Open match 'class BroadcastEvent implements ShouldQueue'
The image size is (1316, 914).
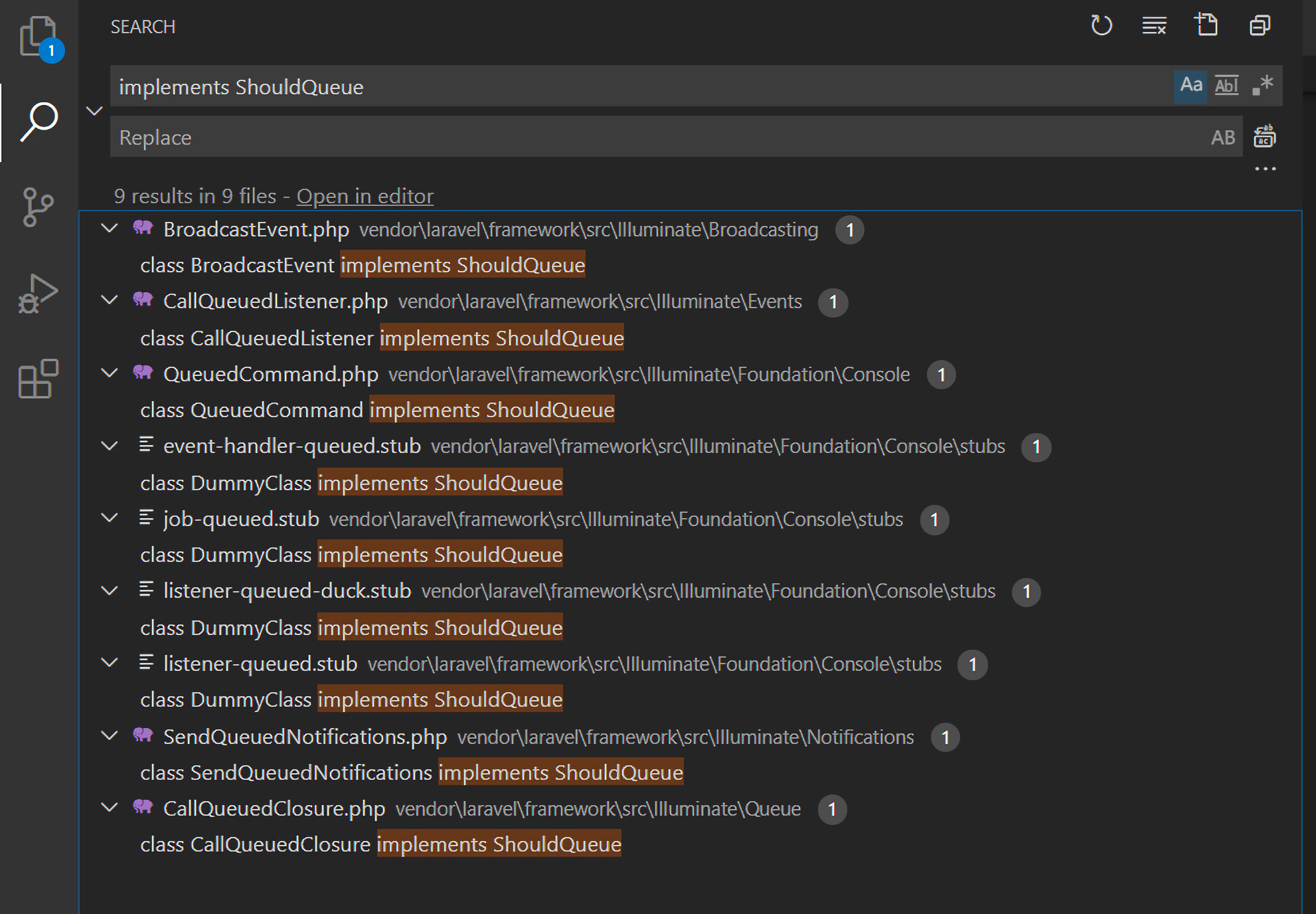tap(363, 265)
